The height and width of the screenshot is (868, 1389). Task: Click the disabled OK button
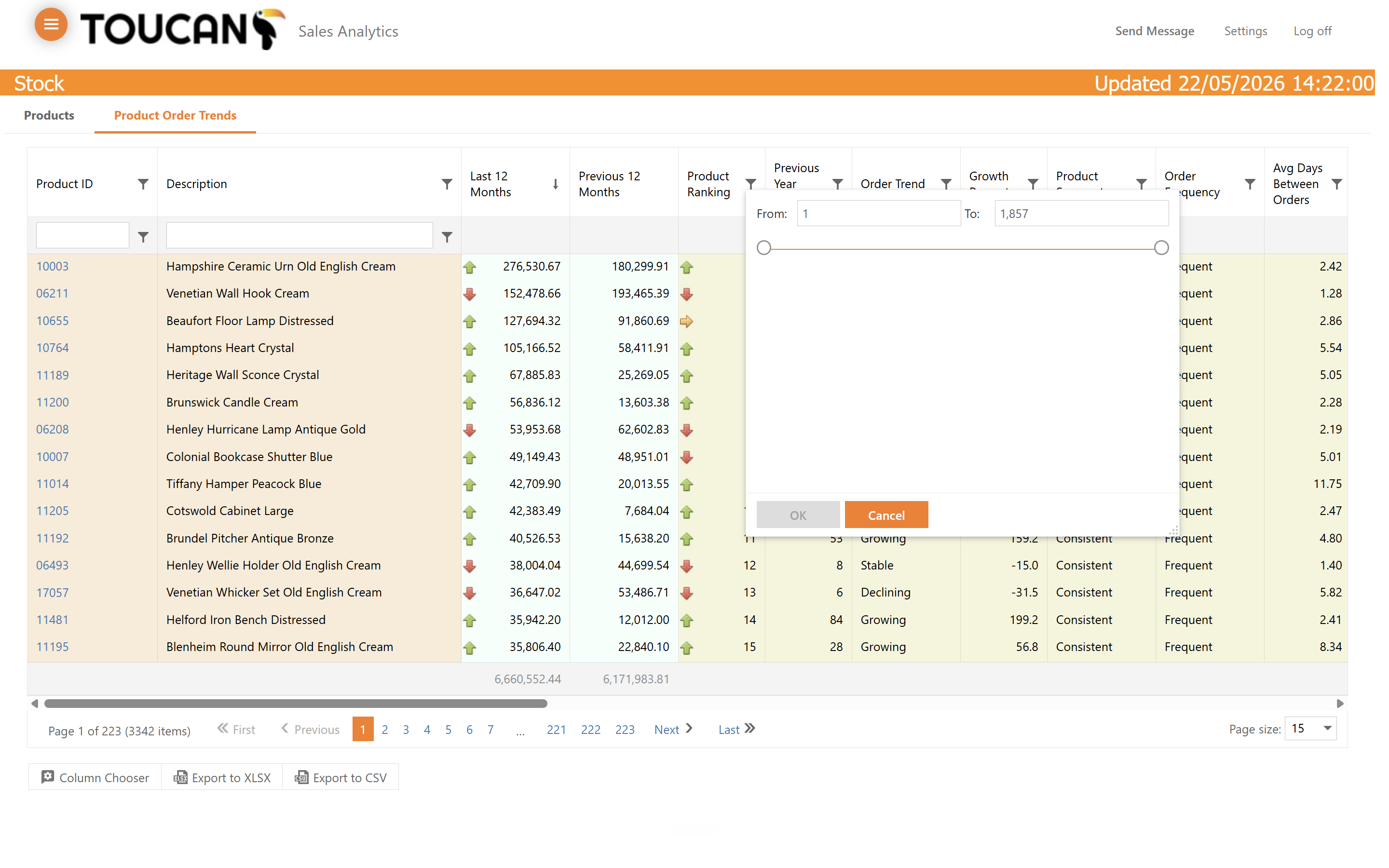[798, 515]
